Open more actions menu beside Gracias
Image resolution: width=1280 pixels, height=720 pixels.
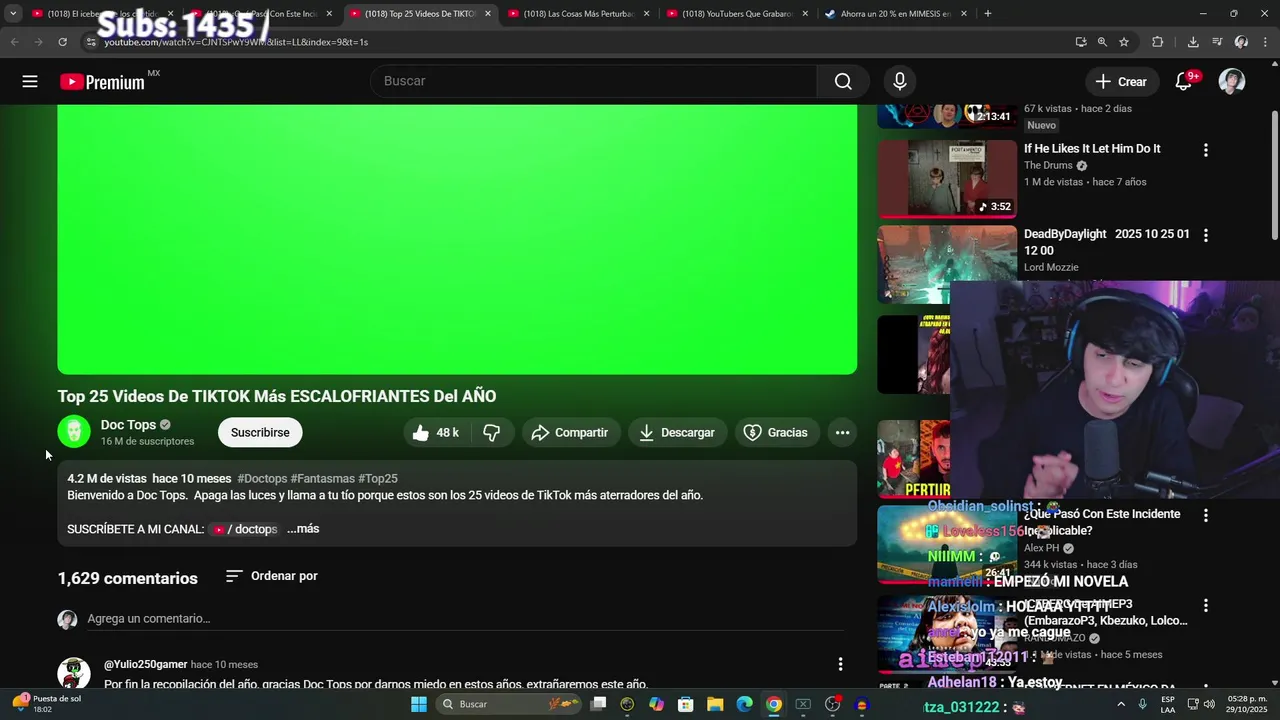click(x=842, y=432)
